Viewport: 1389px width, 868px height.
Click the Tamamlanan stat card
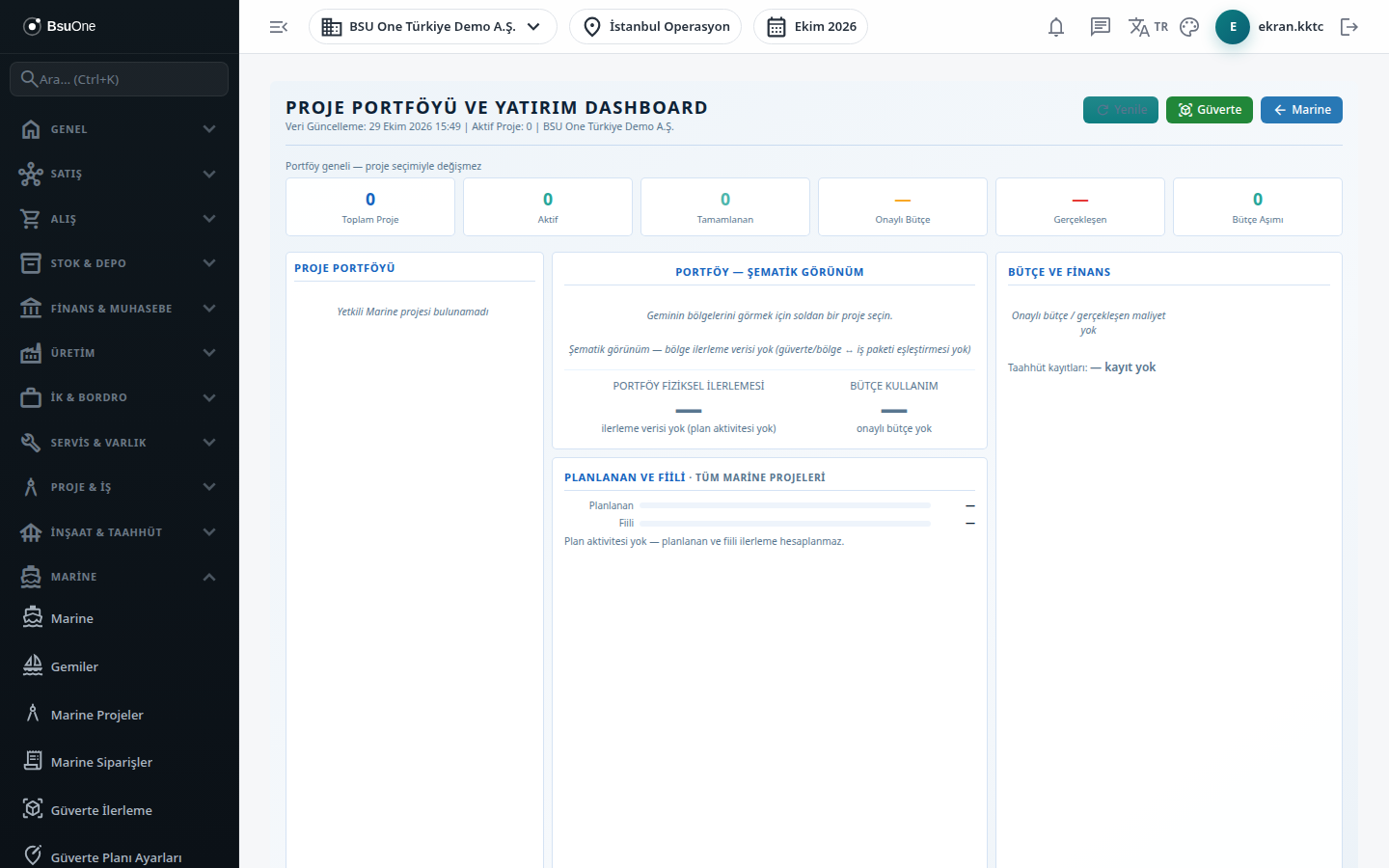pos(725,206)
